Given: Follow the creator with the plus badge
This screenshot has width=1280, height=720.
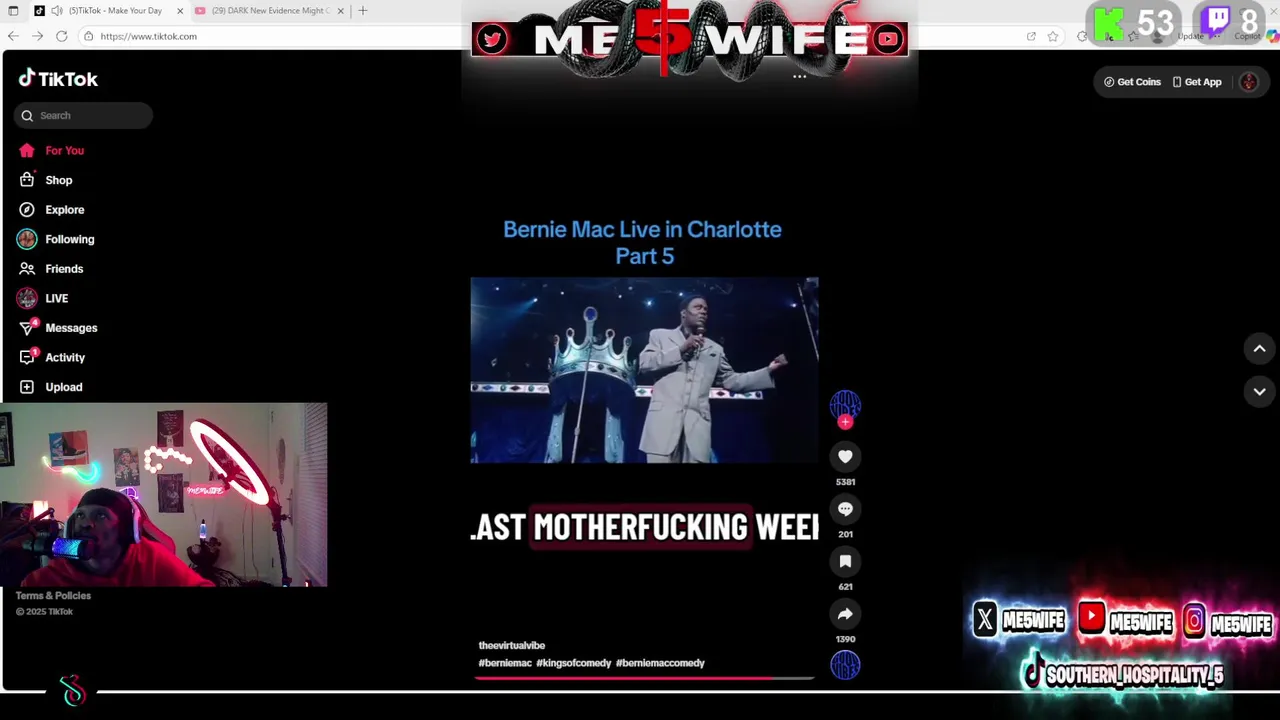Looking at the screenshot, I should 845,422.
